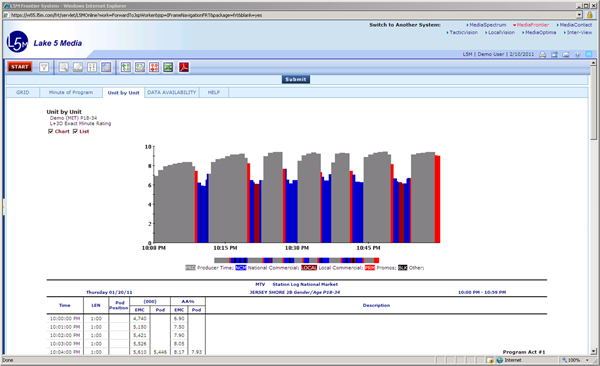Export to Excel spreadsheet icon
Screen dimensions: 600x366
coord(168,67)
